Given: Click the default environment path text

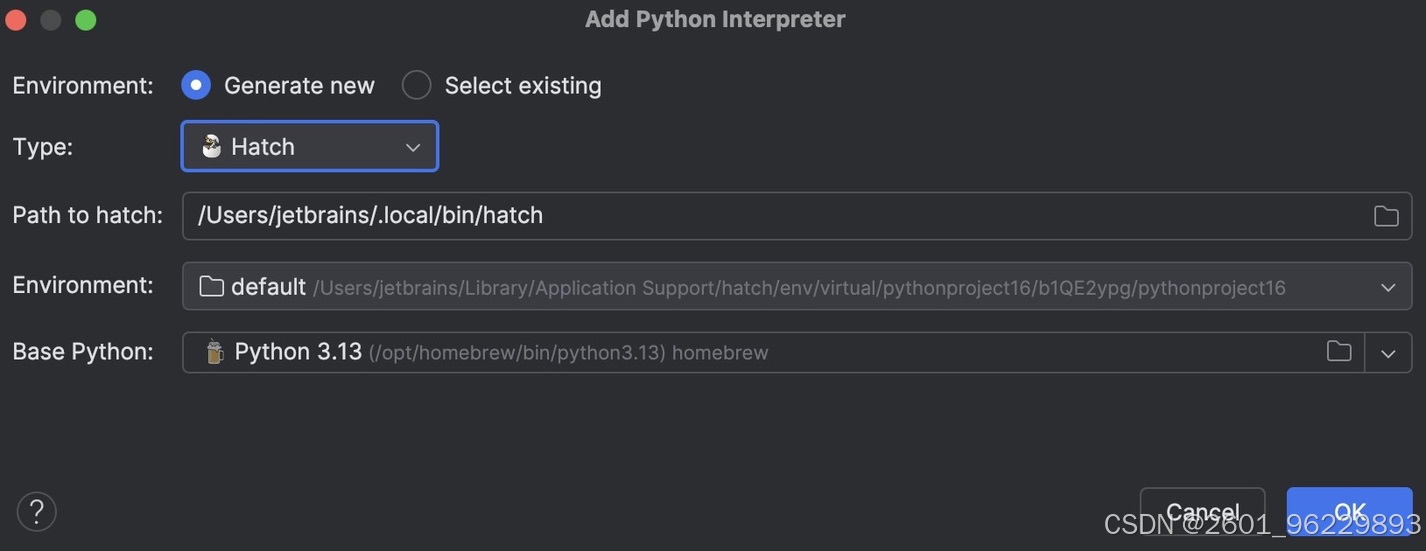Looking at the screenshot, I should (799, 288).
